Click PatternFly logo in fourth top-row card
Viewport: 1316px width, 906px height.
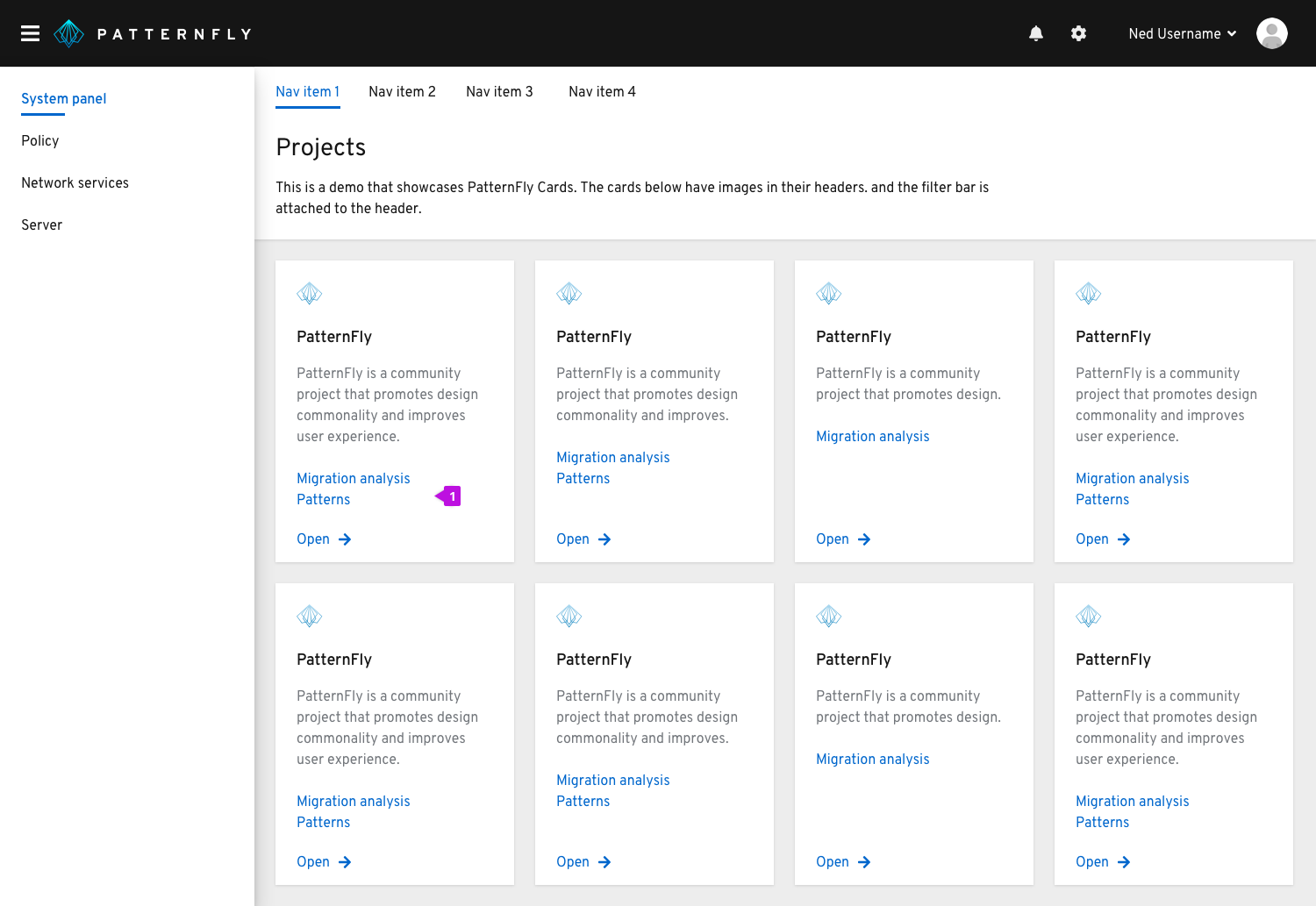click(1089, 294)
